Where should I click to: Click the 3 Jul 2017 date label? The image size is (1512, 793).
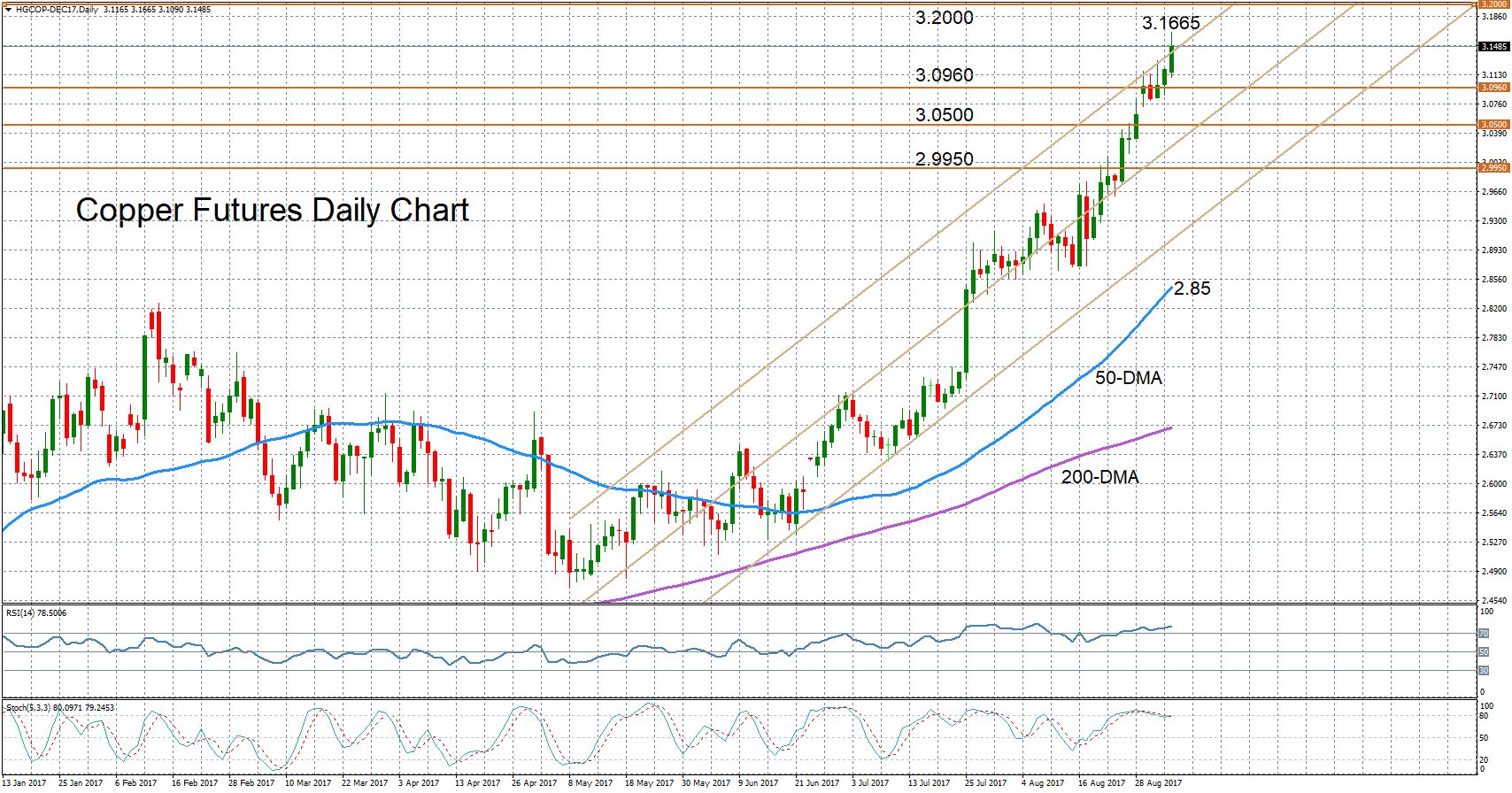pos(869,782)
